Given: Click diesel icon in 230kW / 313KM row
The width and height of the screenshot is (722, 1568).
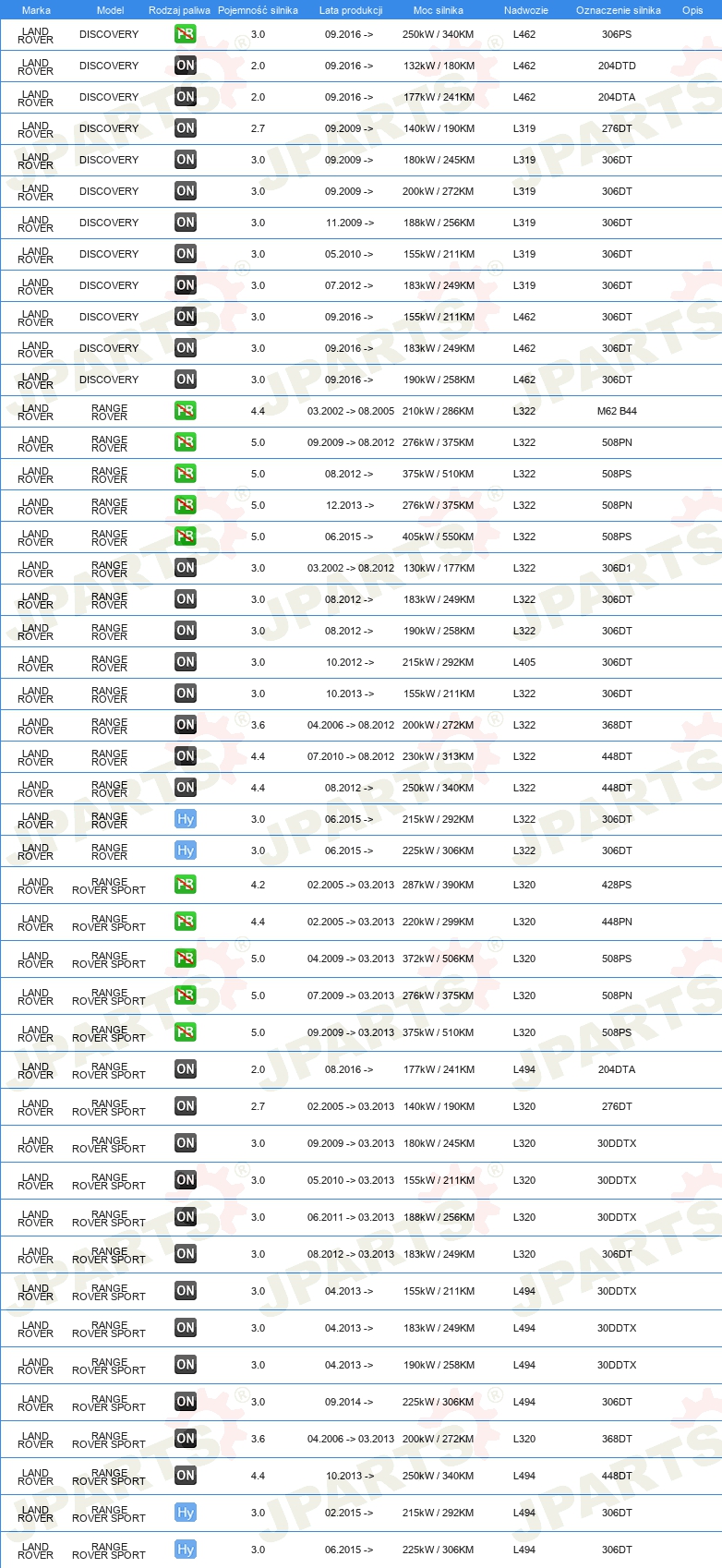Looking at the screenshot, I should [x=186, y=756].
